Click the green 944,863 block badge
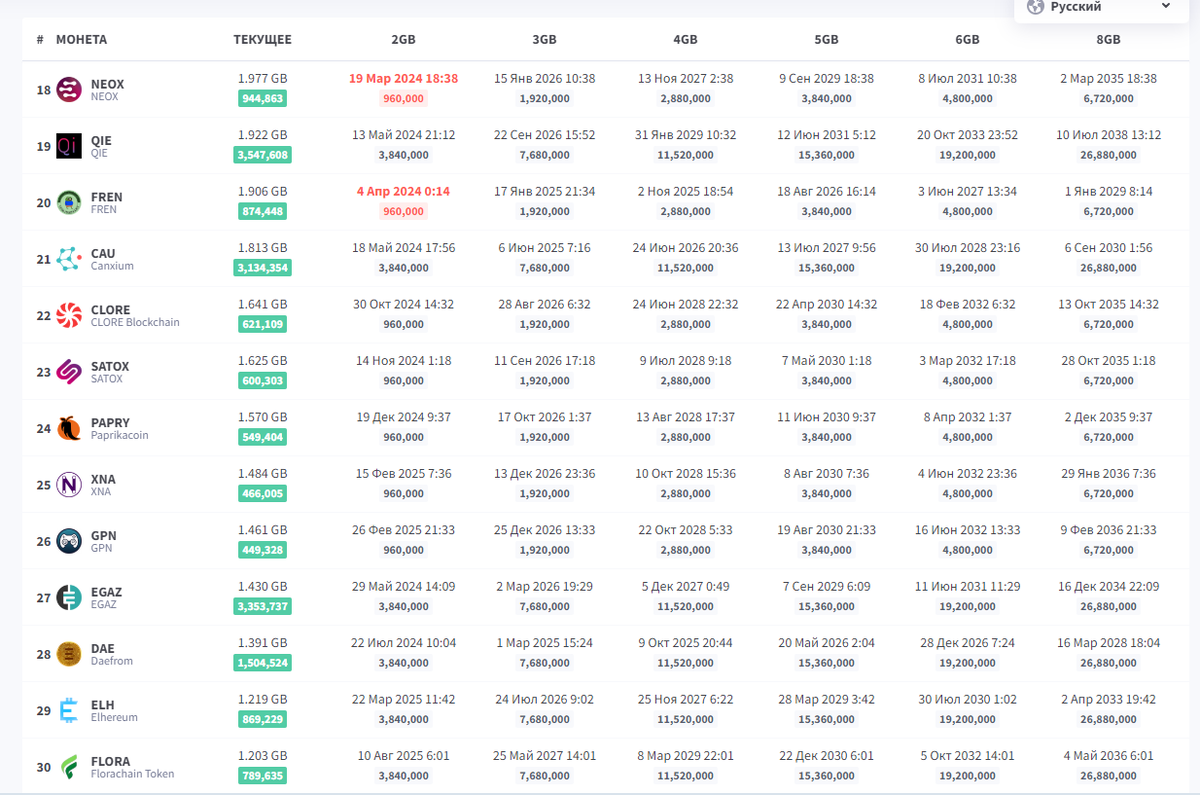 [x=263, y=99]
